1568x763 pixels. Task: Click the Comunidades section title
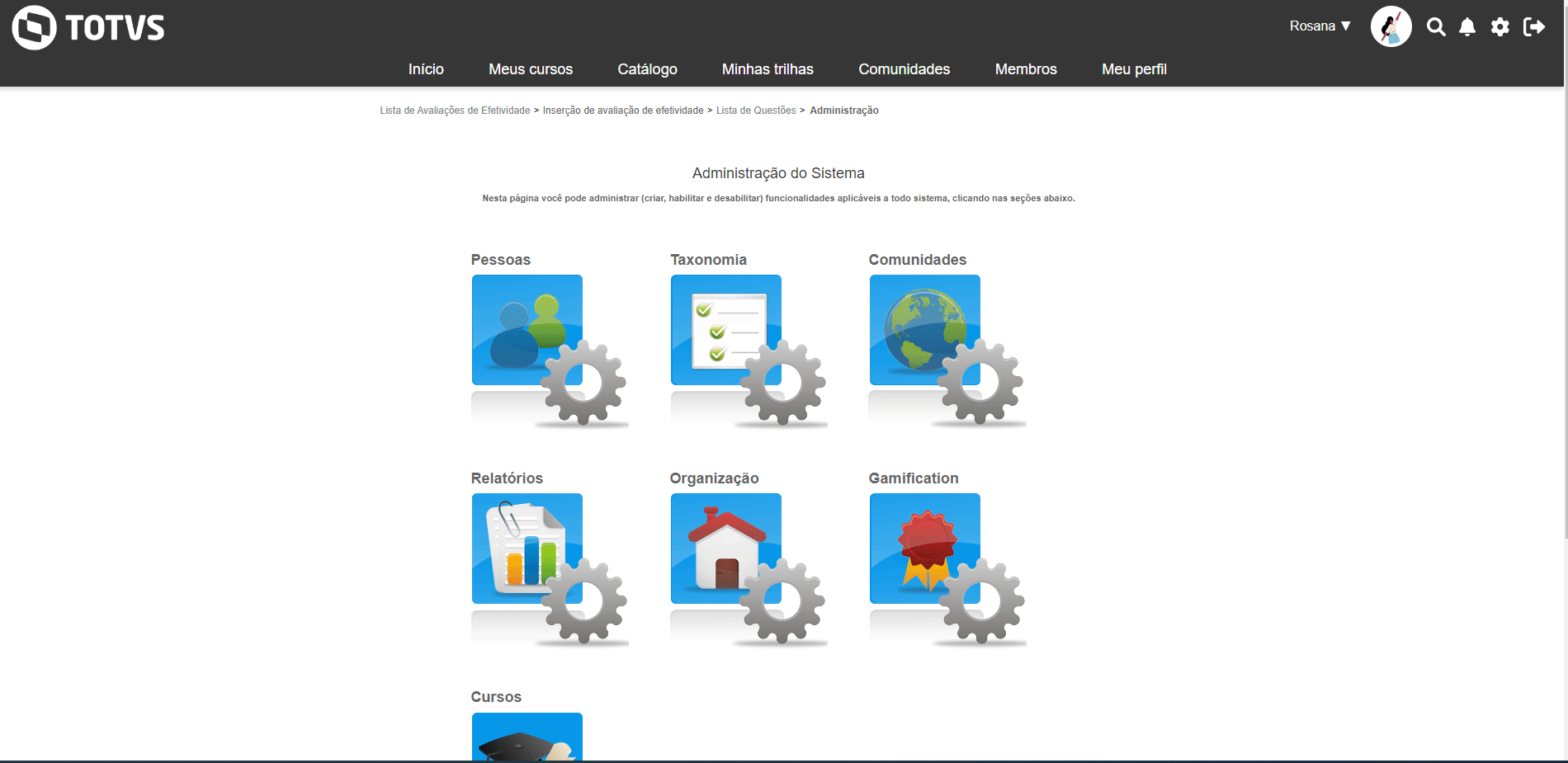(918, 260)
